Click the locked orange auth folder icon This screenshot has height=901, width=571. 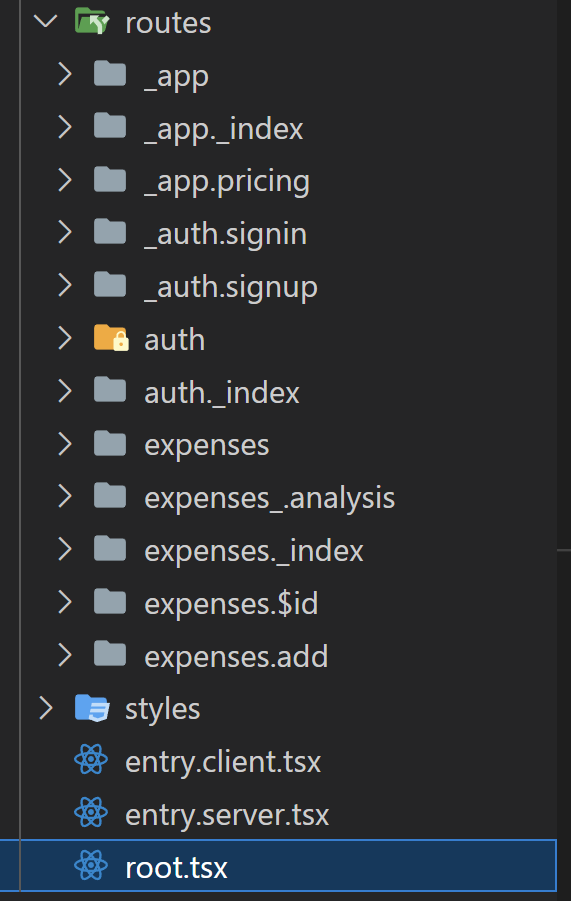(x=111, y=338)
